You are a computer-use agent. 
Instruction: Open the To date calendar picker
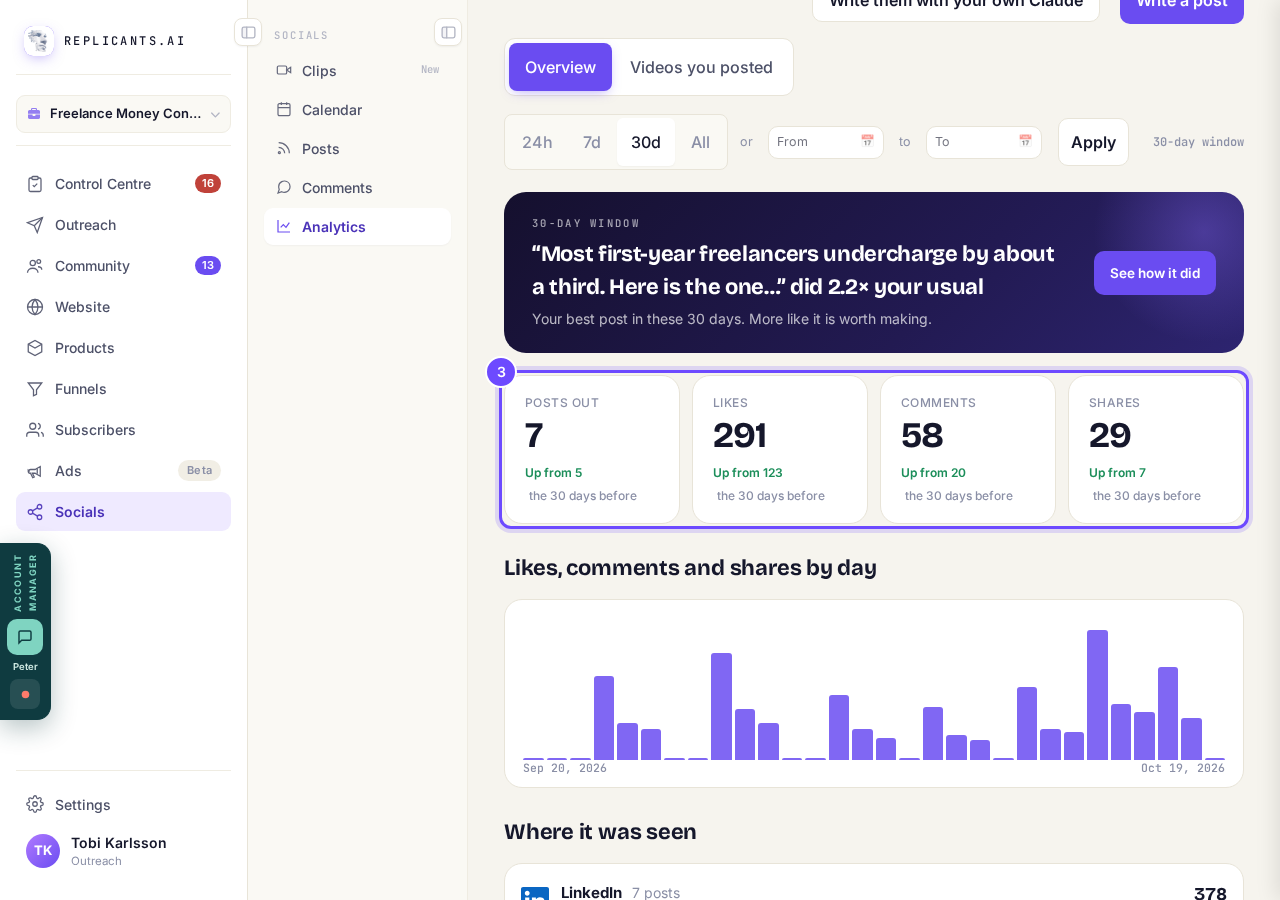pyautogui.click(x=1025, y=142)
